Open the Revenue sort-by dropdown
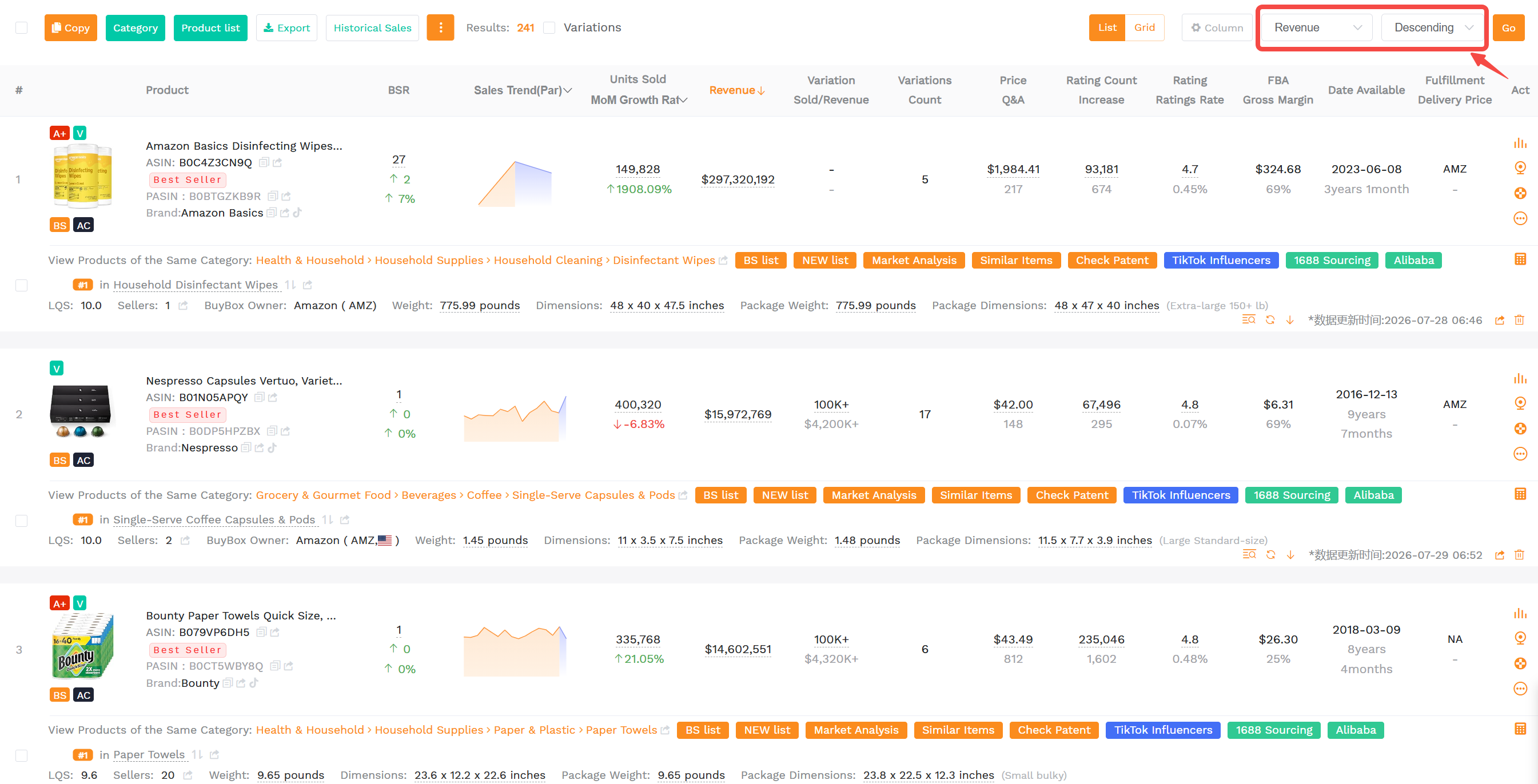1538x784 pixels. pos(1317,27)
